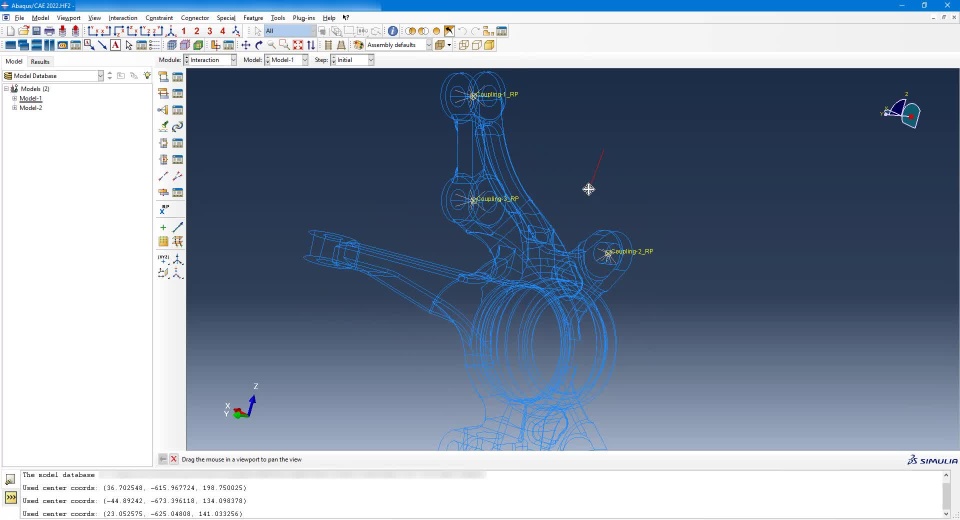Open the Query information icon

click(x=392, y=31)
